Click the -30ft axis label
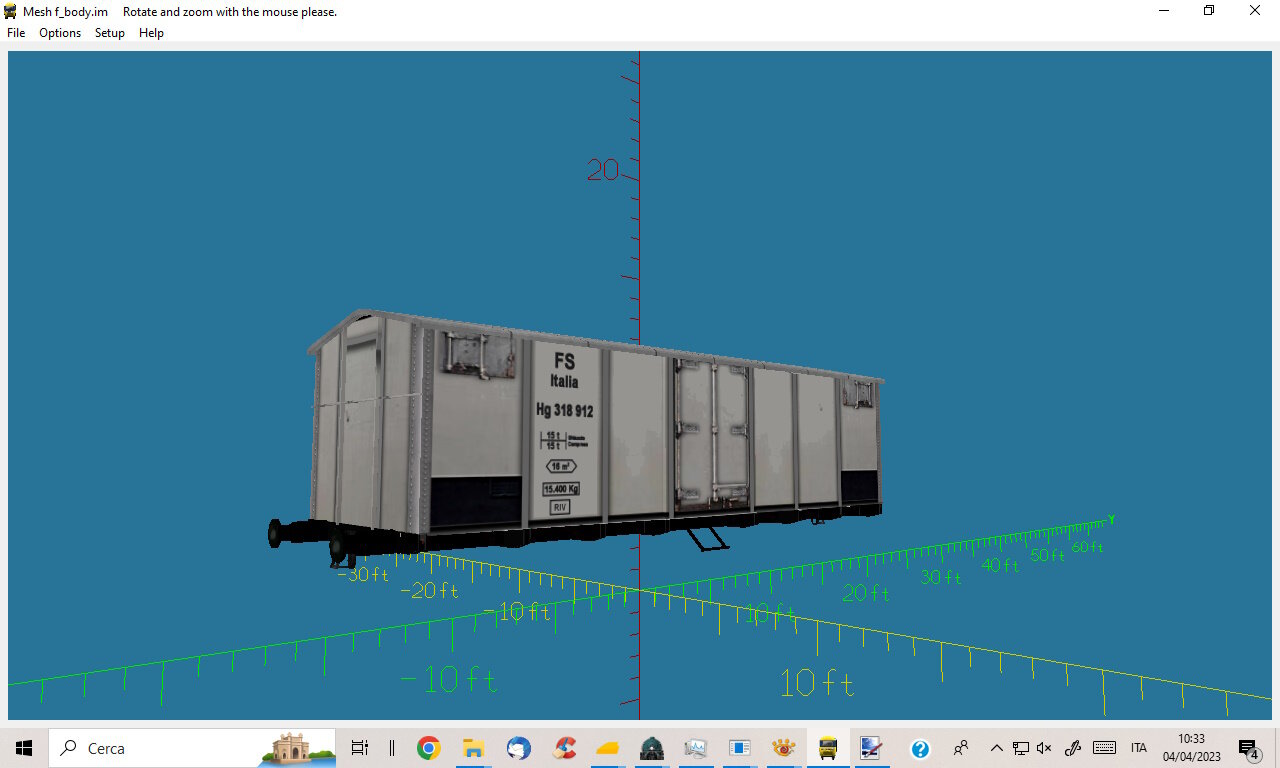Screen dimensions: 1280x768 click(363, 574)
